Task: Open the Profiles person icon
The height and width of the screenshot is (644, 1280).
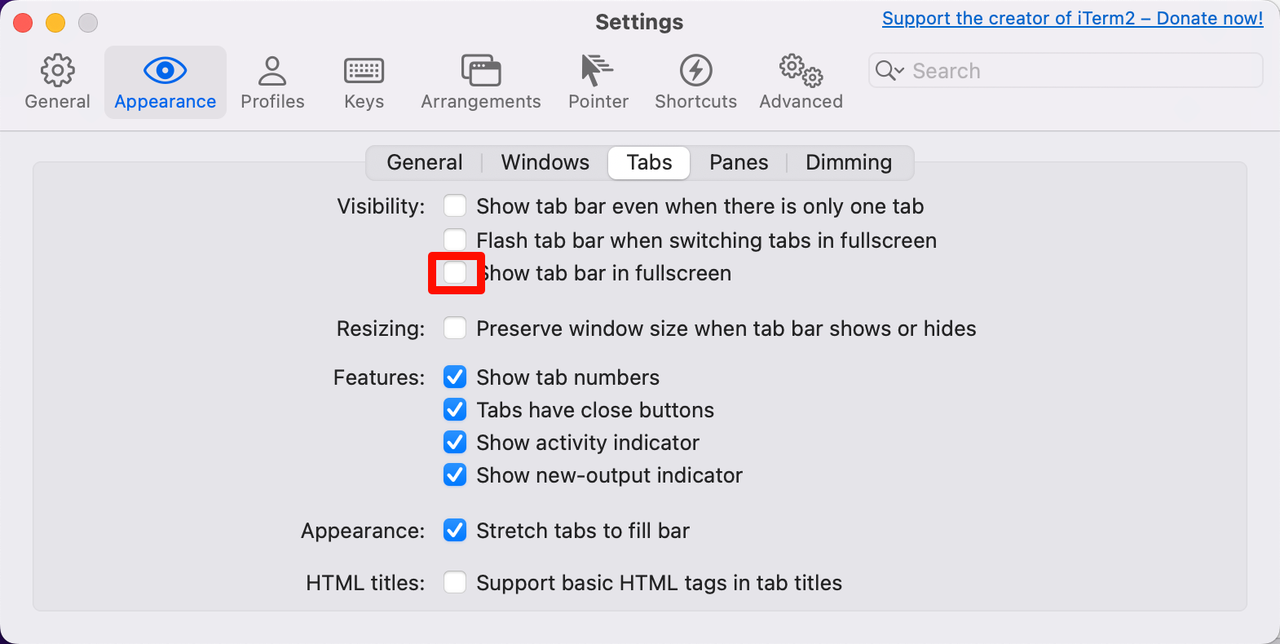Action: pos(272,71)
